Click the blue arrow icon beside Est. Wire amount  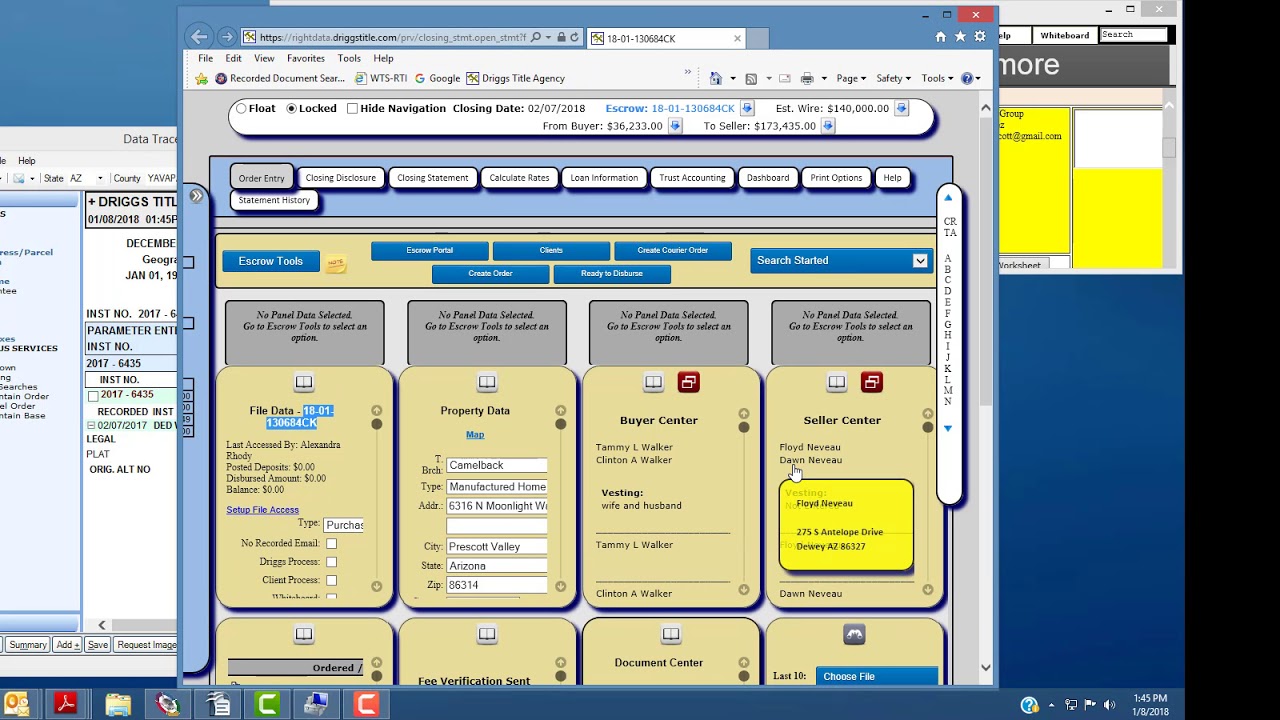coord(901,108)
